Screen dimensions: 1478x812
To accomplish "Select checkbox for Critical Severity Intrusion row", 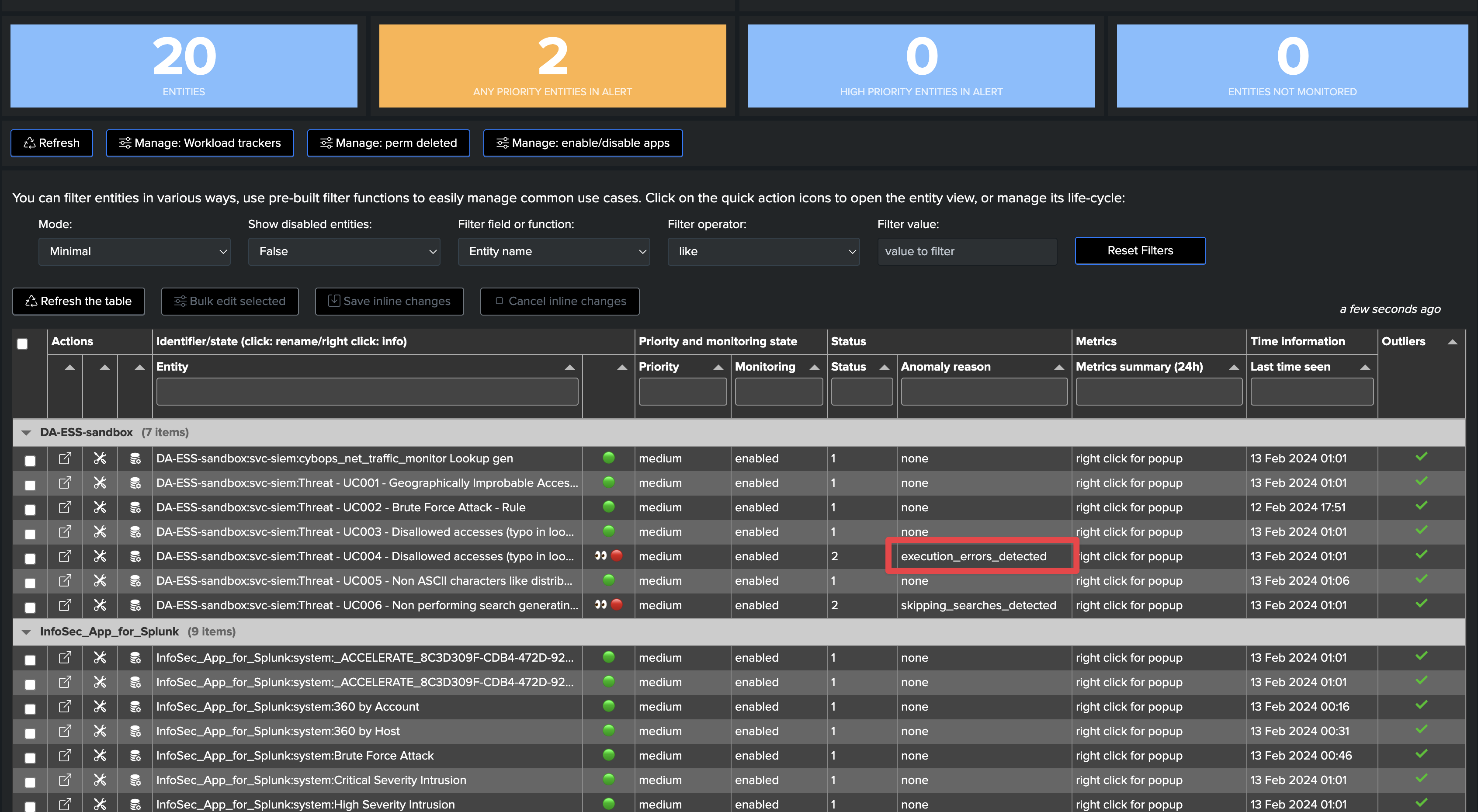I will (x=30, y=782).
